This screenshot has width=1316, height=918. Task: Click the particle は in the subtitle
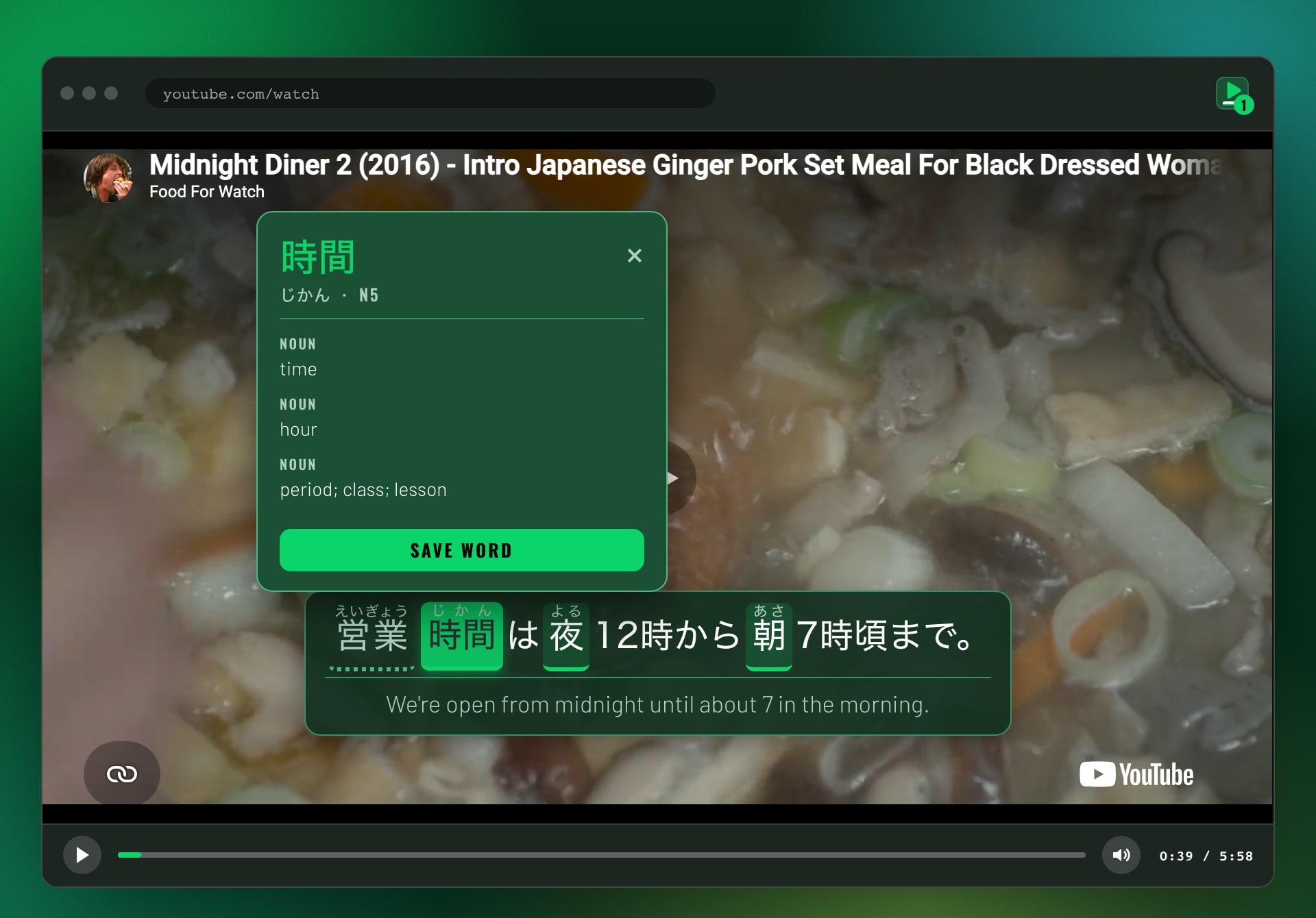[523, 635]
